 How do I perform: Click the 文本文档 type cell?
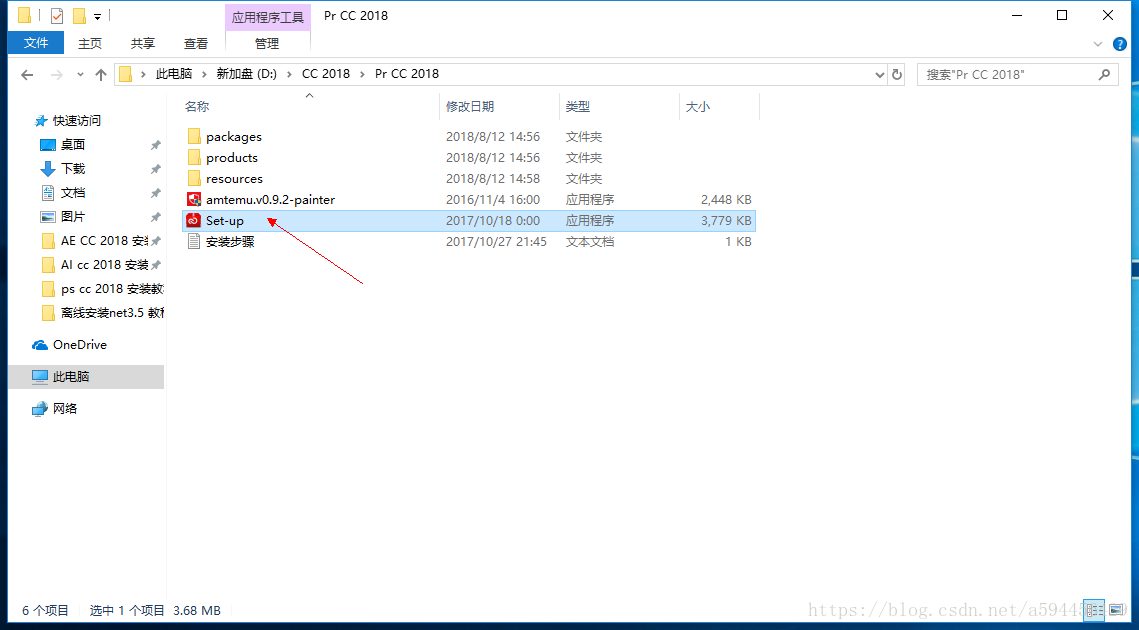click(x=590, y=242)
